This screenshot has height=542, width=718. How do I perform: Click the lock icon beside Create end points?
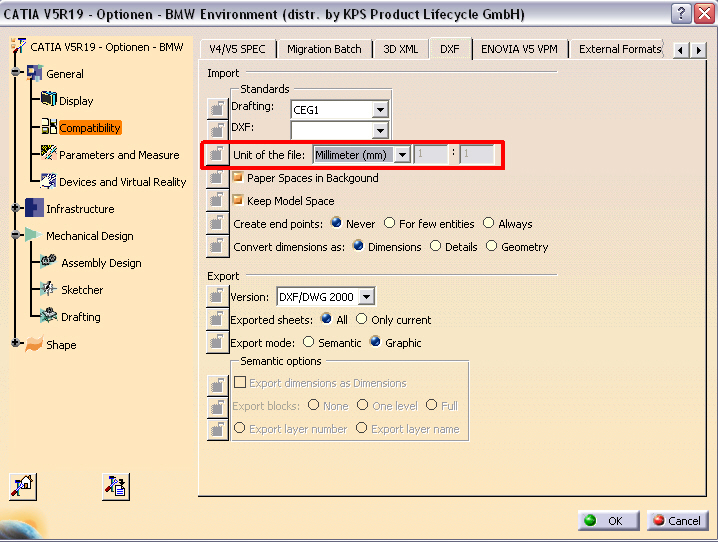(217, 223)
